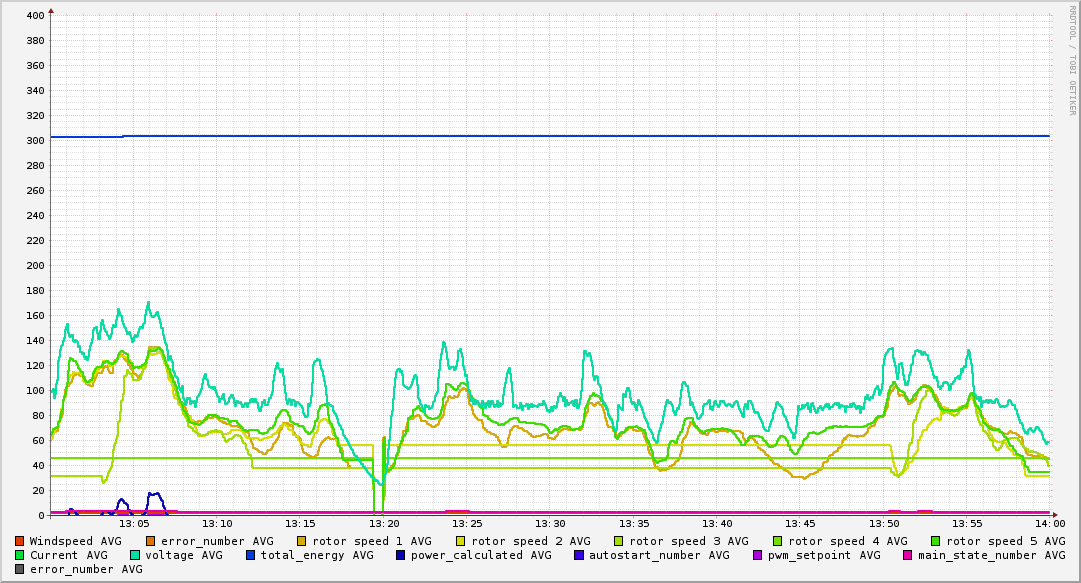Click the 13:40 time axis label

tap(718, 524)
